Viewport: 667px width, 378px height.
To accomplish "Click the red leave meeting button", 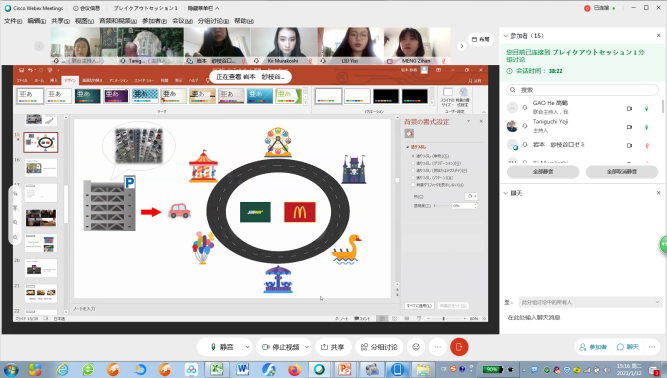I will 459,347.
